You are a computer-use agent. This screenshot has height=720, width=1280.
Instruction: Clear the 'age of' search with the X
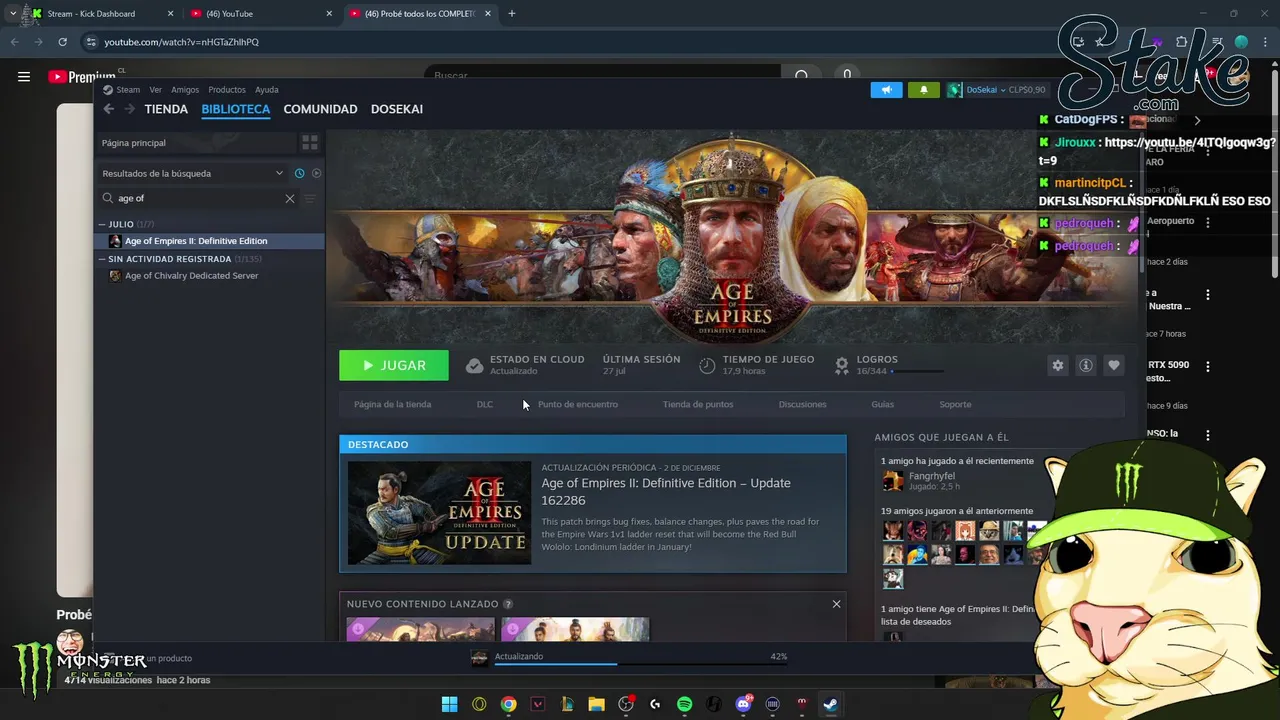(290, 198)
